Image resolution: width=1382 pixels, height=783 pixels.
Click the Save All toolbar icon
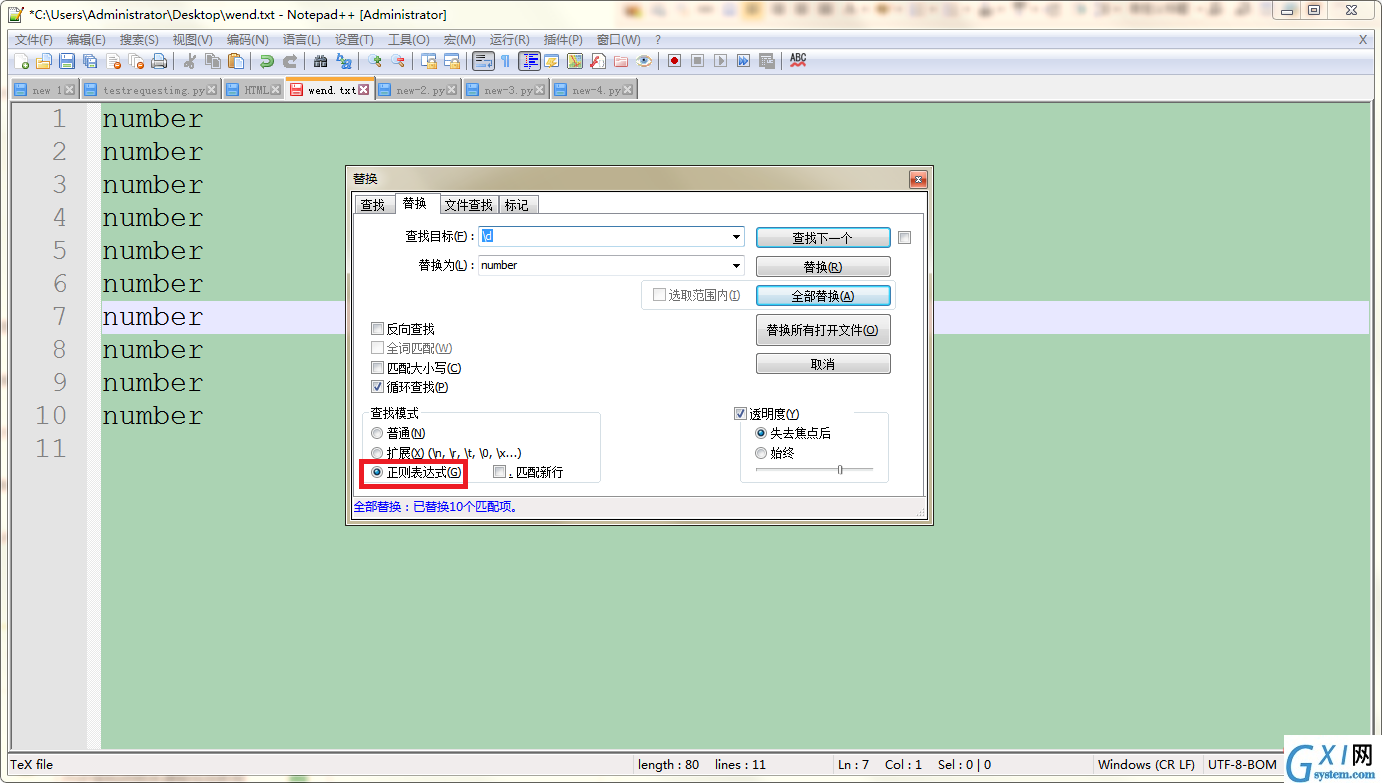pyautogui.click(x=90, y=61)
